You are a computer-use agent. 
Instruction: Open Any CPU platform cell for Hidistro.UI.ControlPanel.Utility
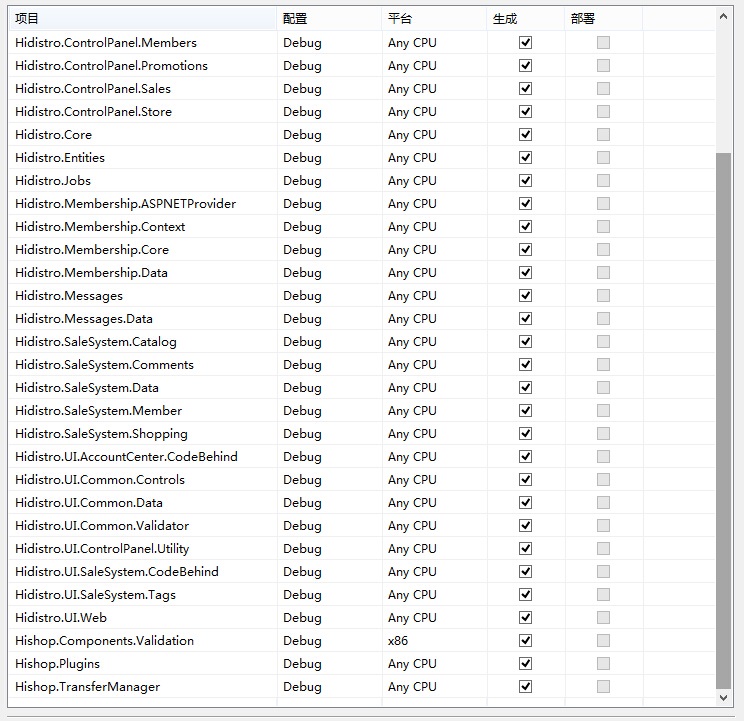tap(434, 549)
